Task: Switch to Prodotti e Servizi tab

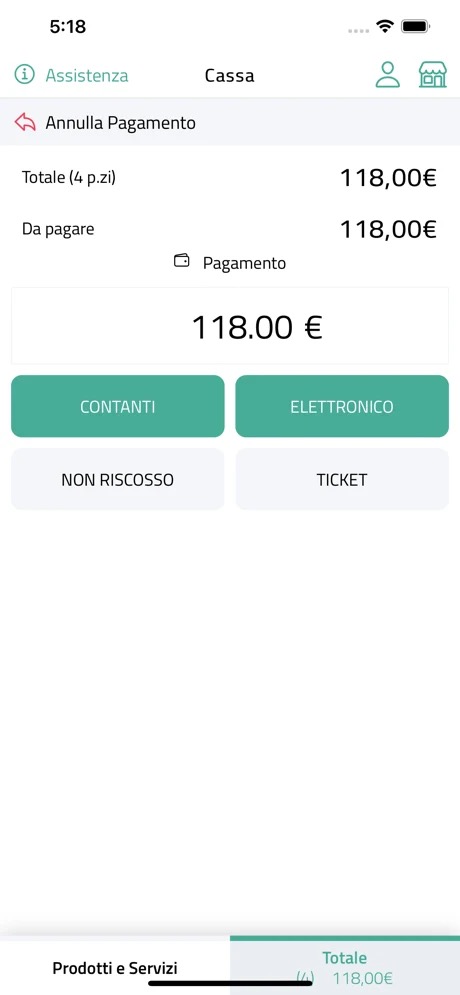Action: [x=115, y=968]
